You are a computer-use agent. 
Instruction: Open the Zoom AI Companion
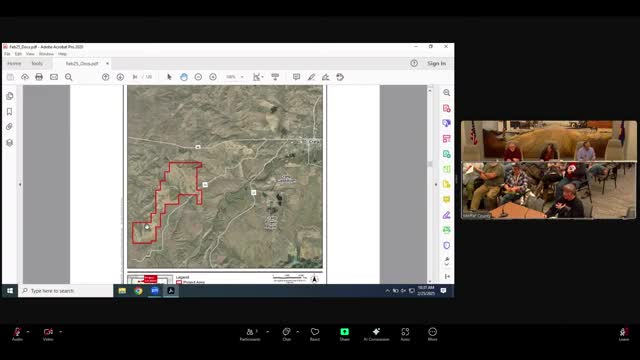click(376, 333)
